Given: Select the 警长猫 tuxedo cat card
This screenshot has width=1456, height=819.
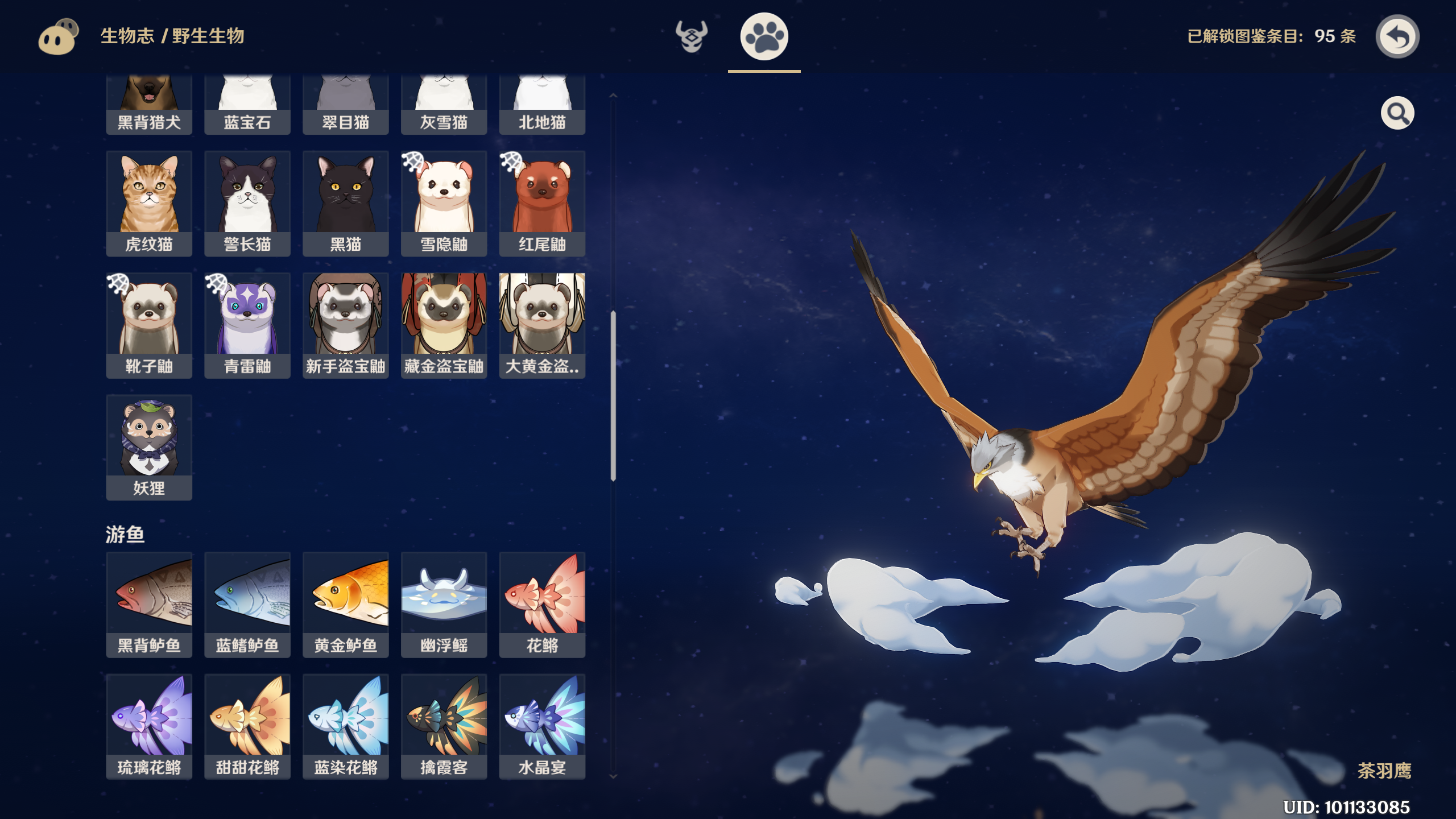Looking at the screenshot, I should (247, 204).
